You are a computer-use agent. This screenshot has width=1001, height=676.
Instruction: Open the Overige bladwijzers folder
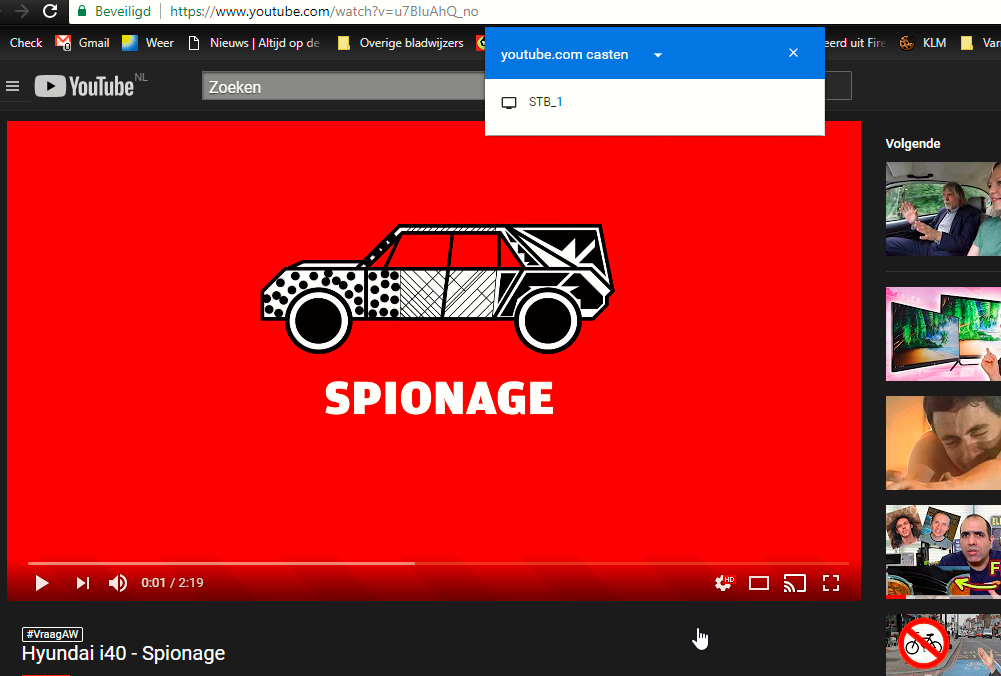401,43
